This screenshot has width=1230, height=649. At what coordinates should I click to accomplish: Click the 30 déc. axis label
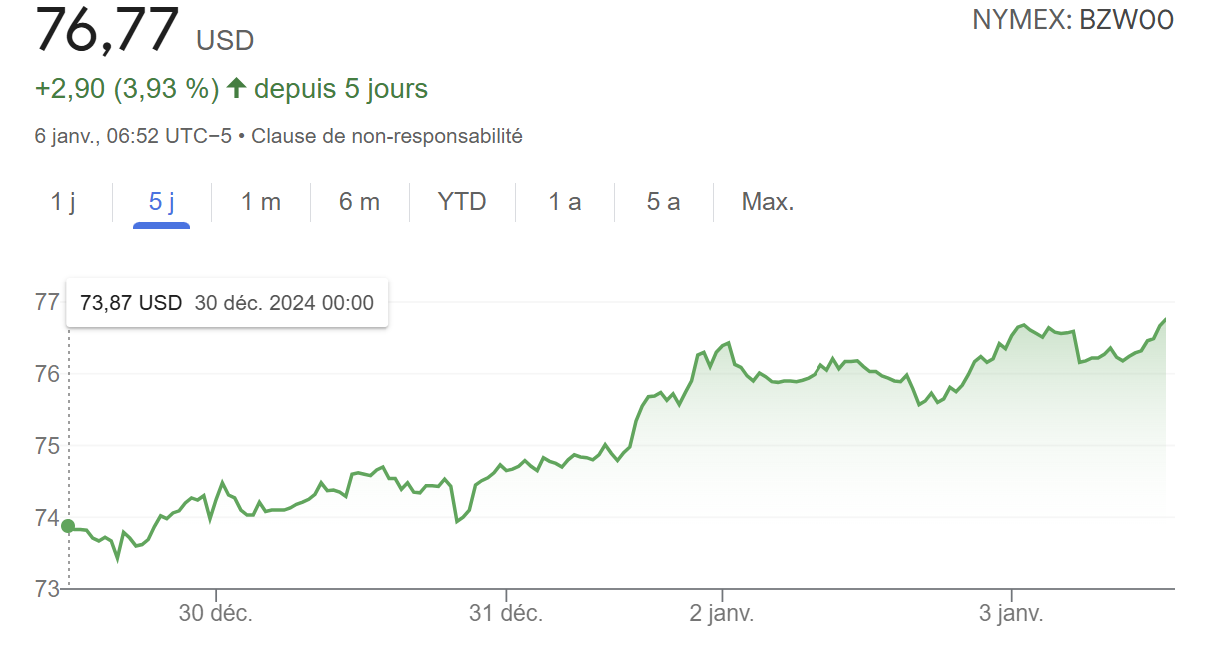point(216,613)
